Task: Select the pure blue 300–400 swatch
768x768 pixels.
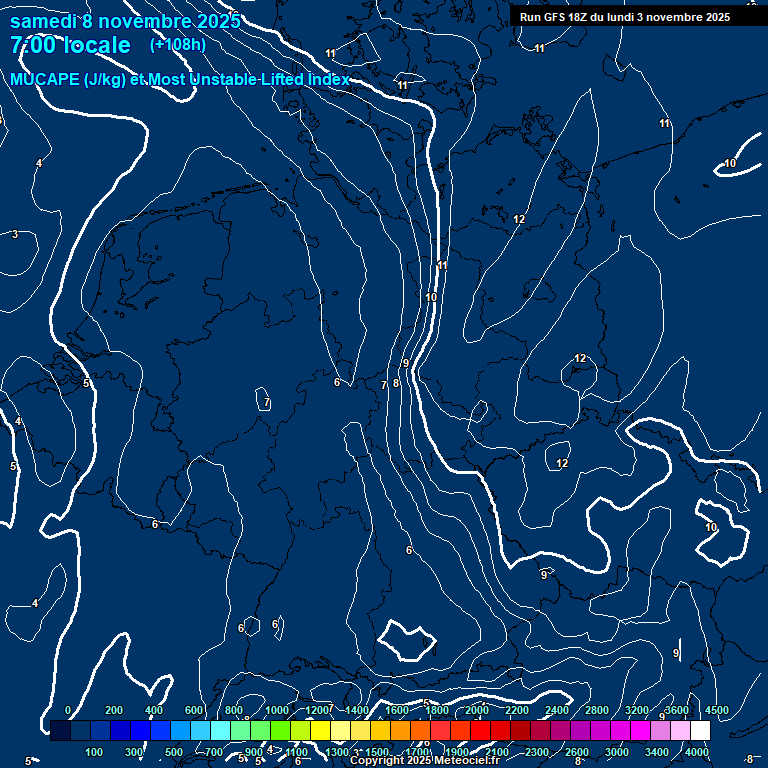Action: click(x=141, y=730)
